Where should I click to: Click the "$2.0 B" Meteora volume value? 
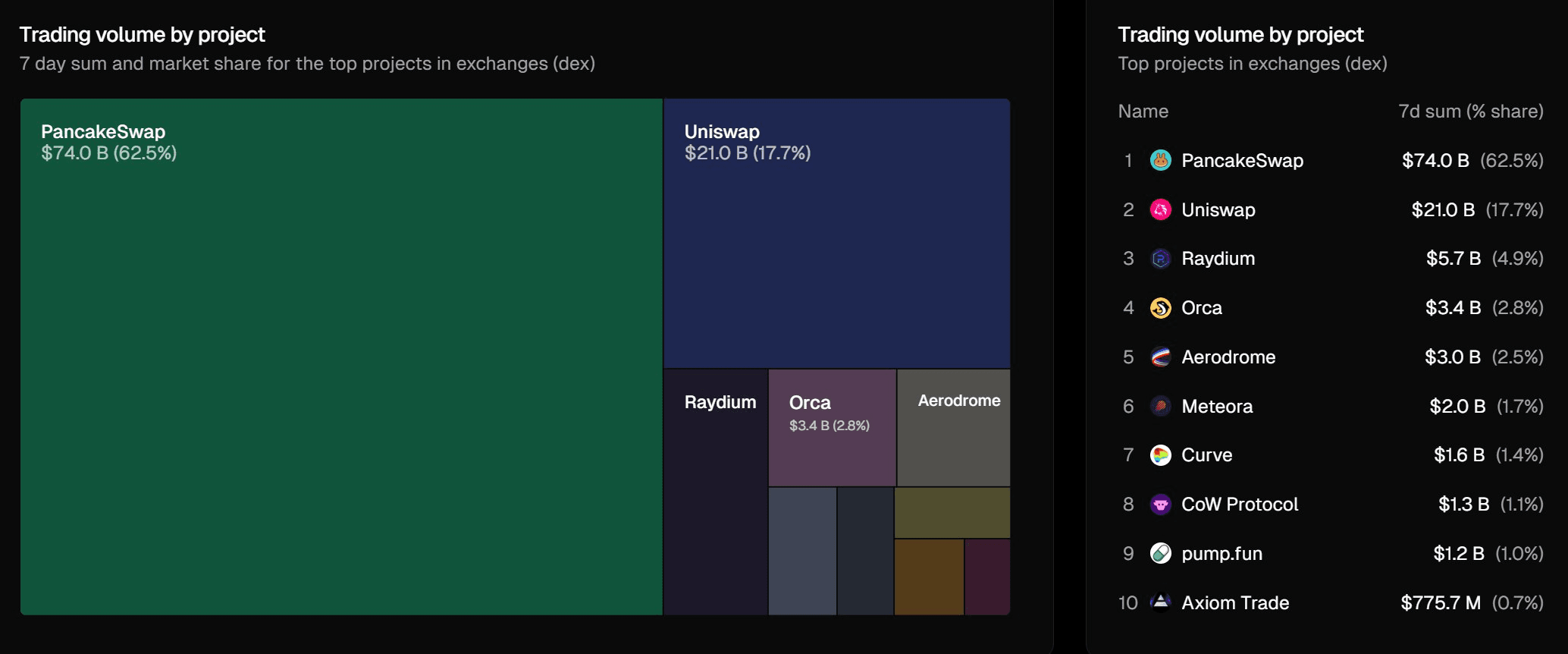(x=1457, y=407)
